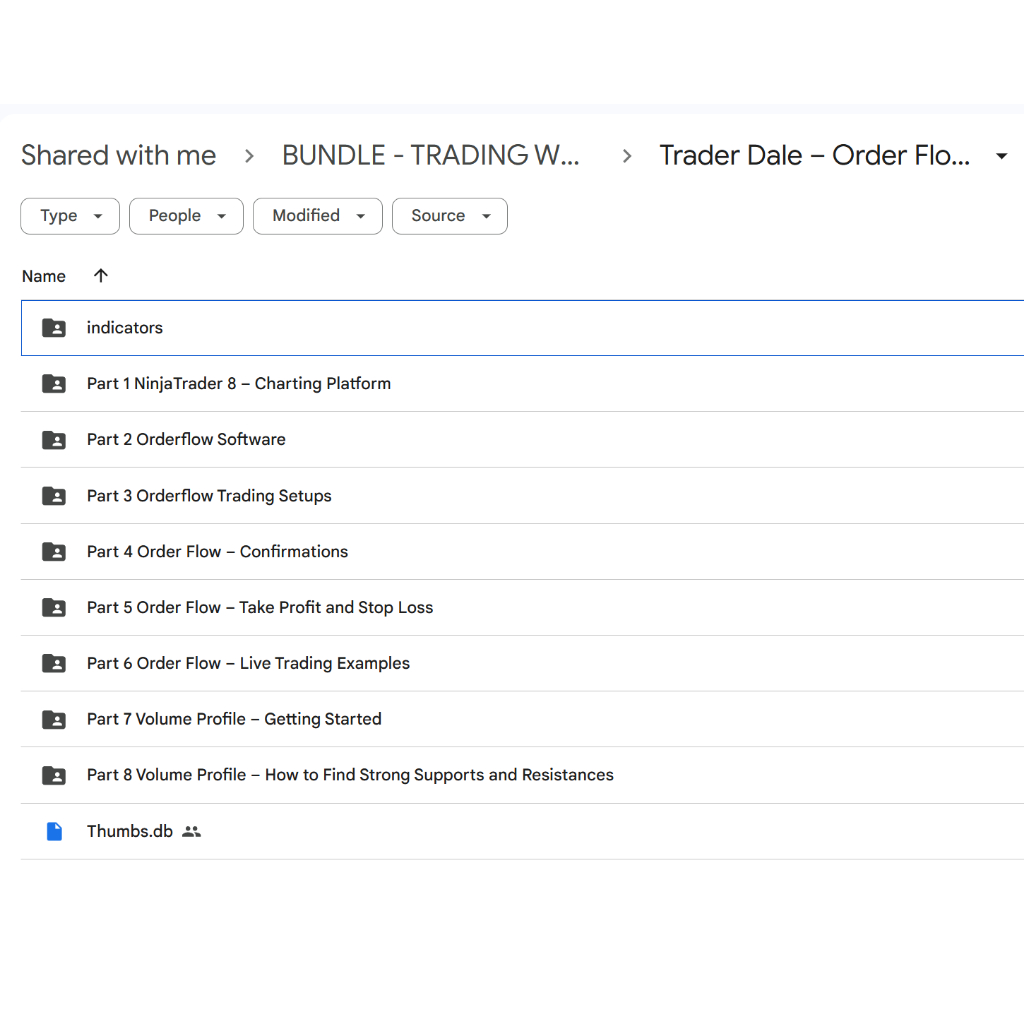Navigate to the BUNDLE - TRADING breadcrumb folder
The height and width of the screenshot is (1024, 1024).
pyautogui.click(x=430, y=155)
